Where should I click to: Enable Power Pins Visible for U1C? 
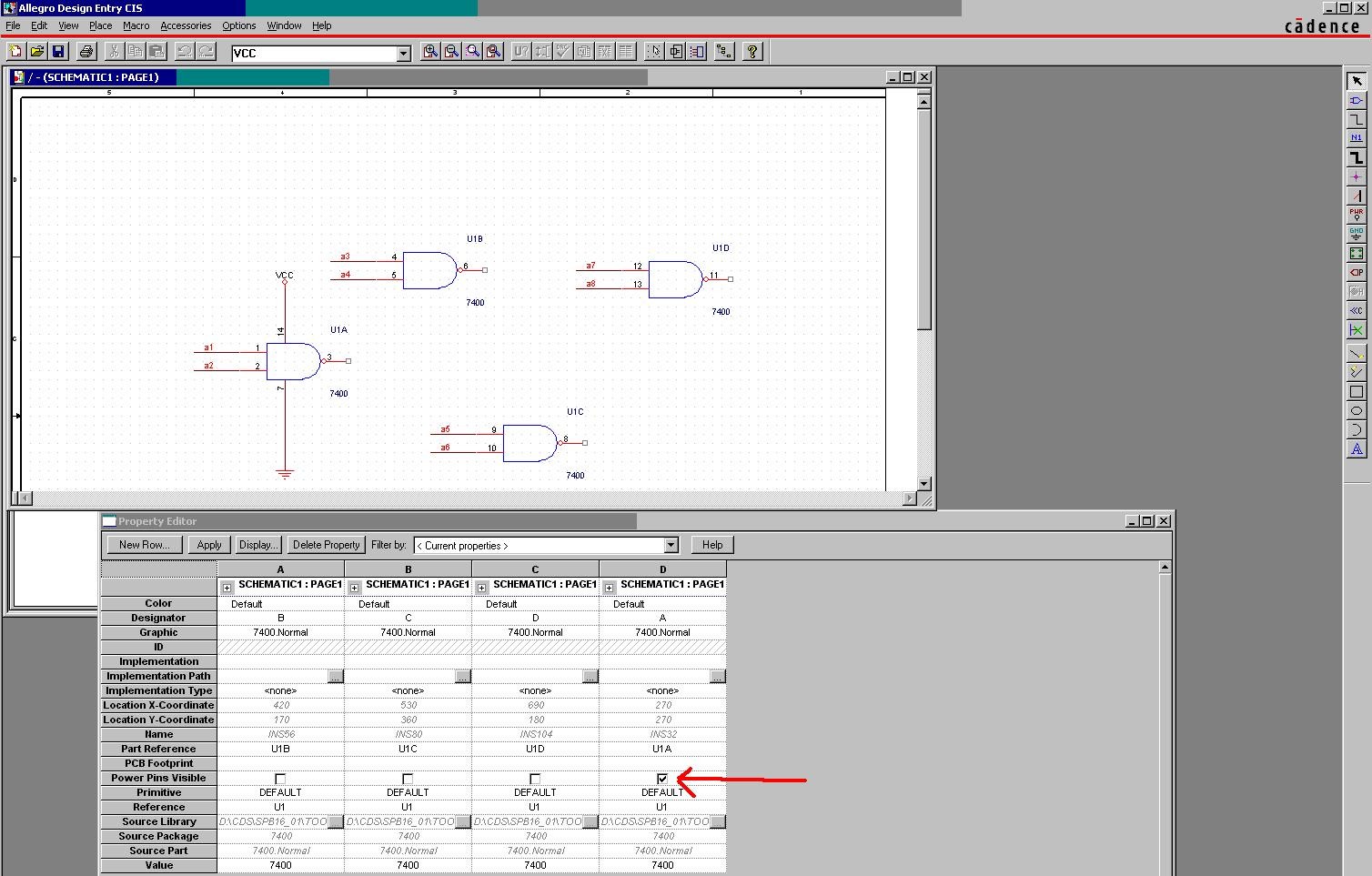tap(408, 779)
